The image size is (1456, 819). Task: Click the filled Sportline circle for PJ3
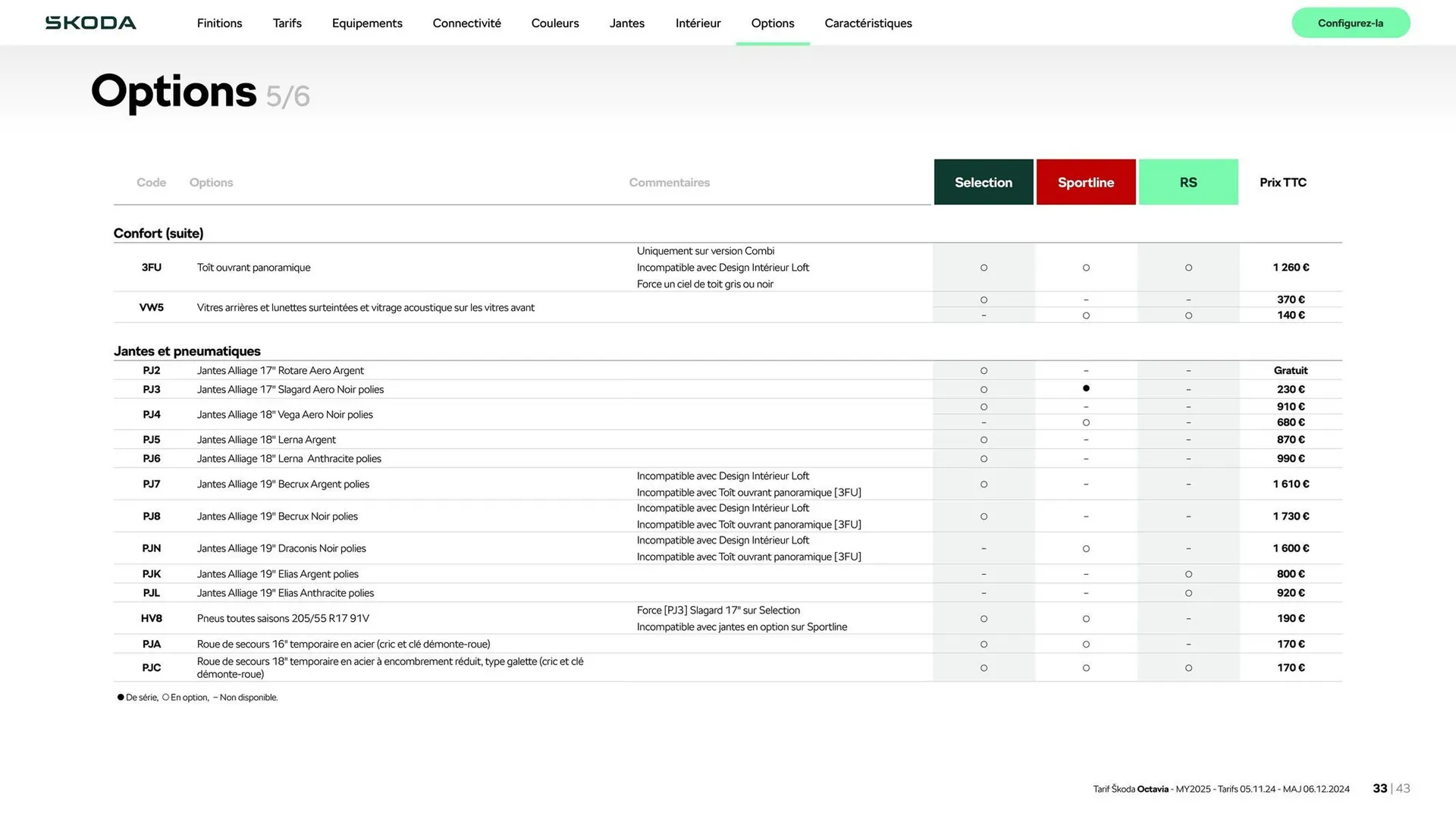(1086, 388)
